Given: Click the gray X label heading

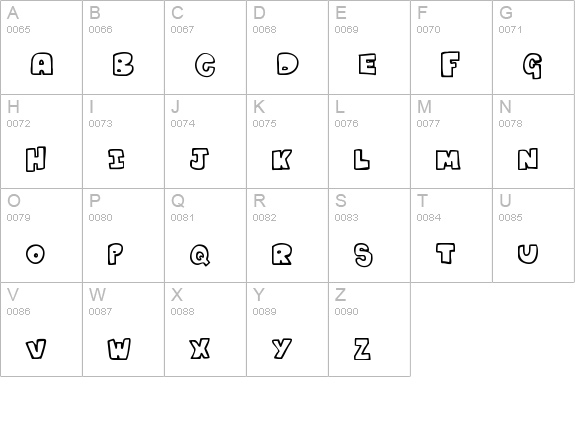Looking at the screenshot, I should (177, 294).
